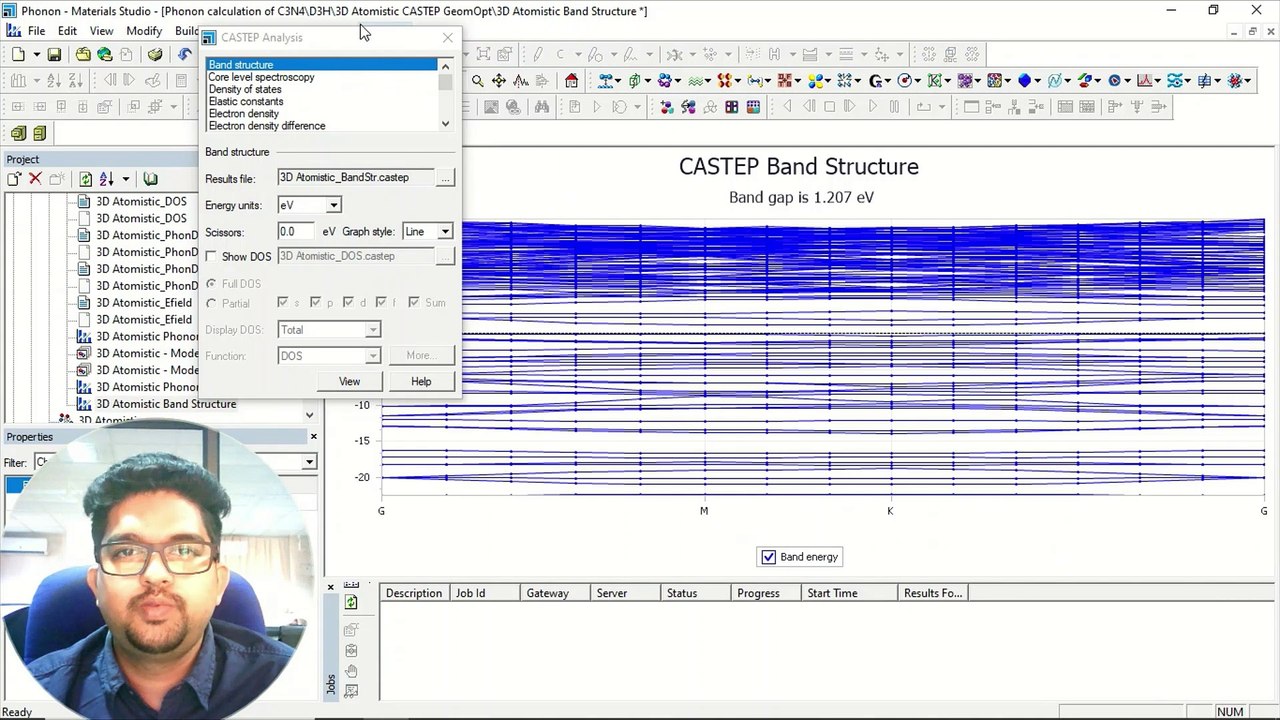Viewport: 1280px width, 720px height.
Task: Open the New document dropdown arrow
Action: pyautogui.click(x=35, y=55)
